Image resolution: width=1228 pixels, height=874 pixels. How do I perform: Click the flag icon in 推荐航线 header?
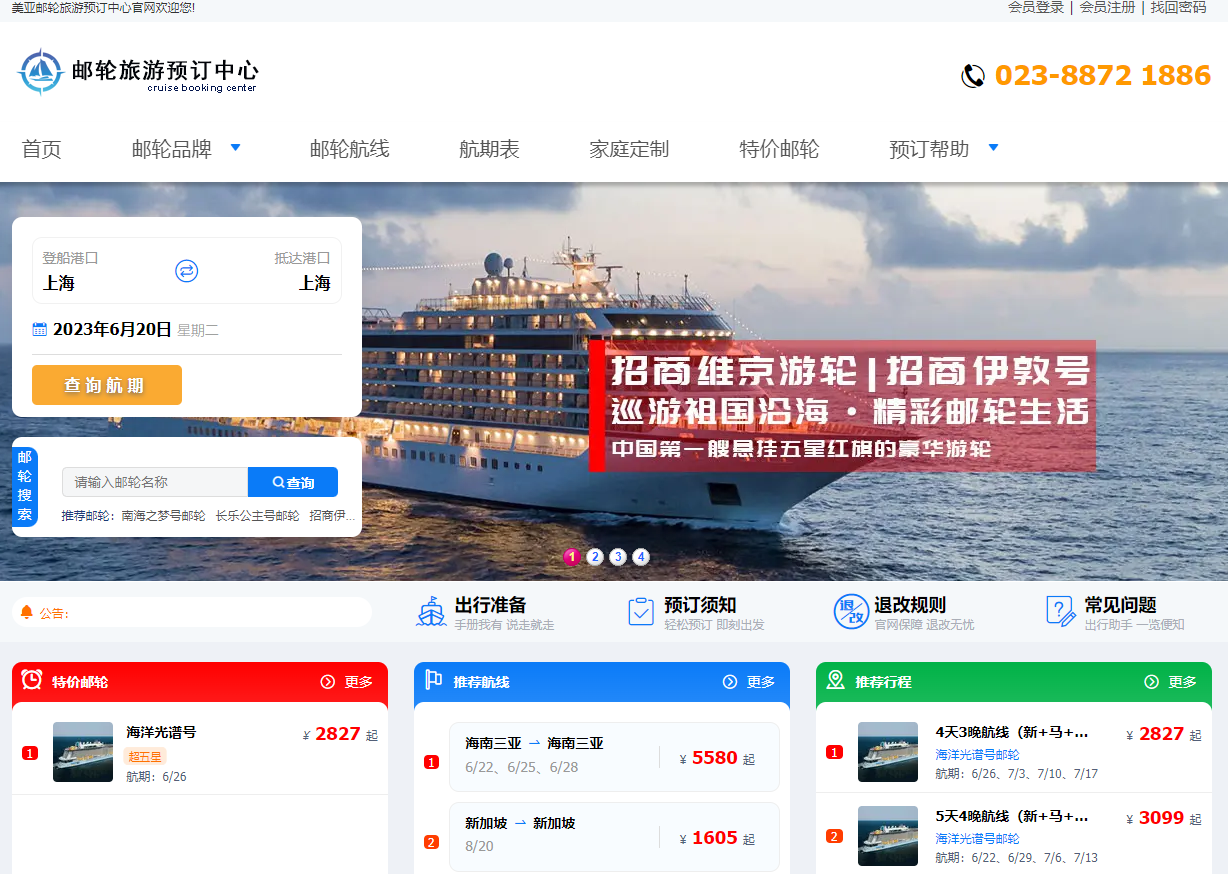[433, 680]
